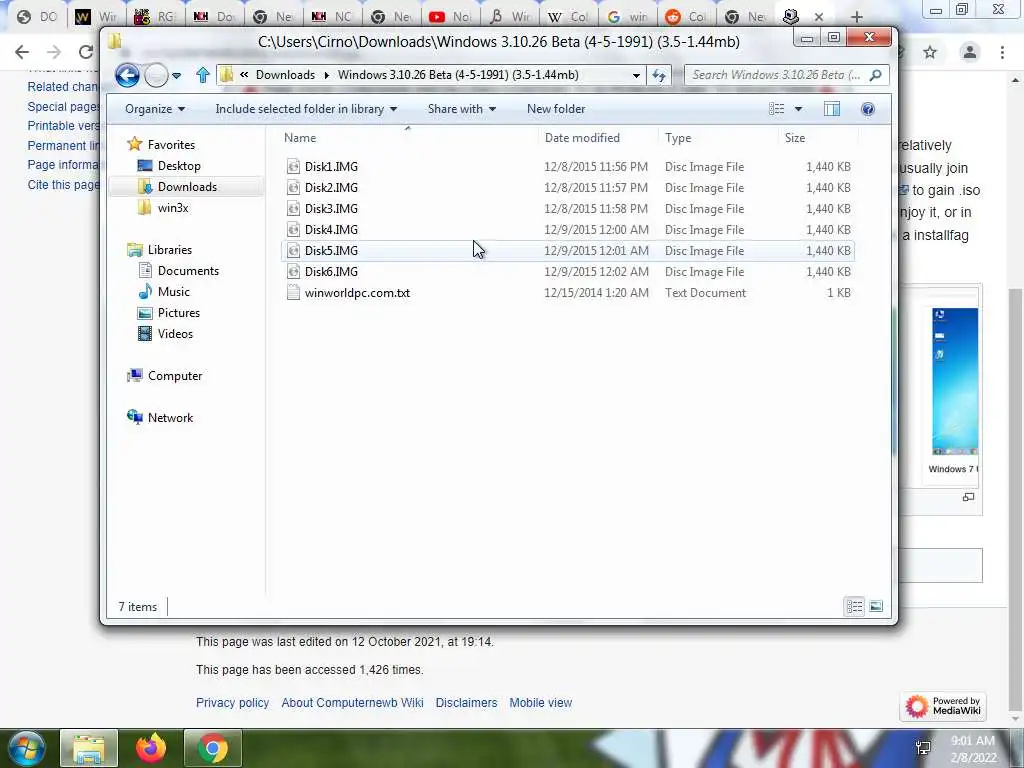
Task: Click the Explorer Forward arrow button
Action: click(156, 76)
